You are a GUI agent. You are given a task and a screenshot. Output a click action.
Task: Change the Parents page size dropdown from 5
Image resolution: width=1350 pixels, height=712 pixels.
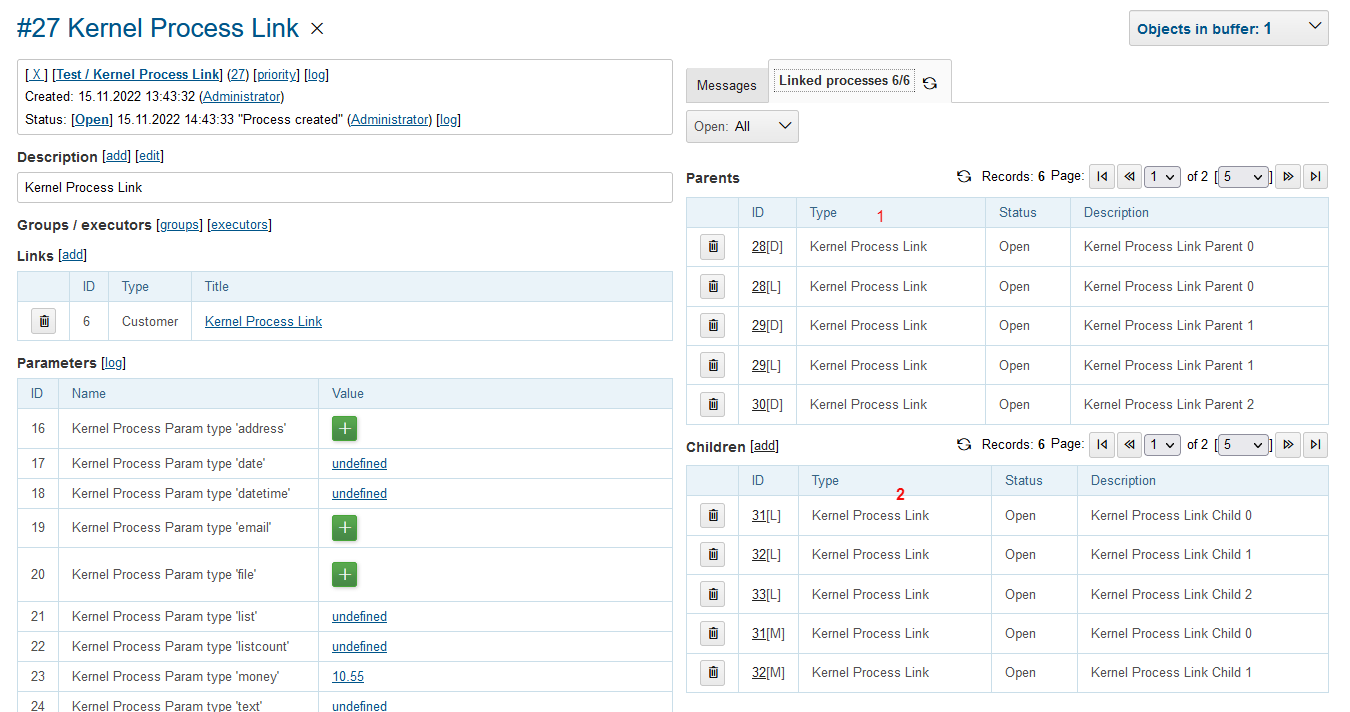point(1243,176)
